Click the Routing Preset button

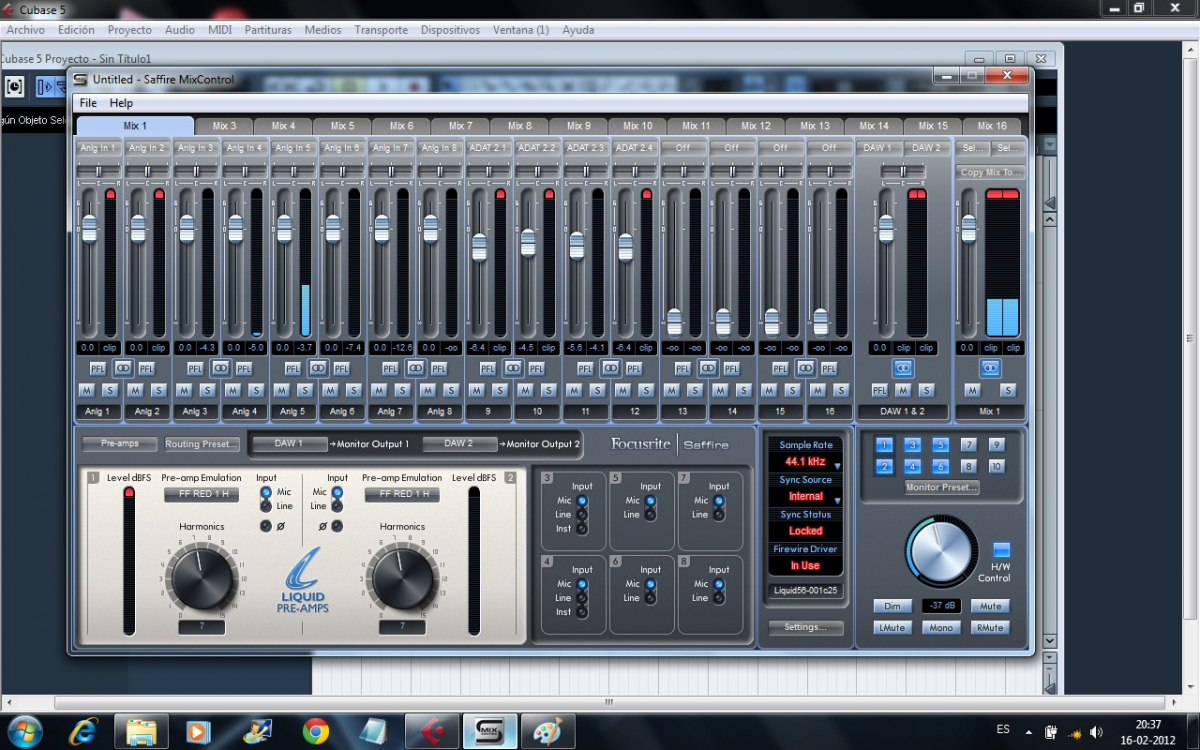[x=201, y=444]
